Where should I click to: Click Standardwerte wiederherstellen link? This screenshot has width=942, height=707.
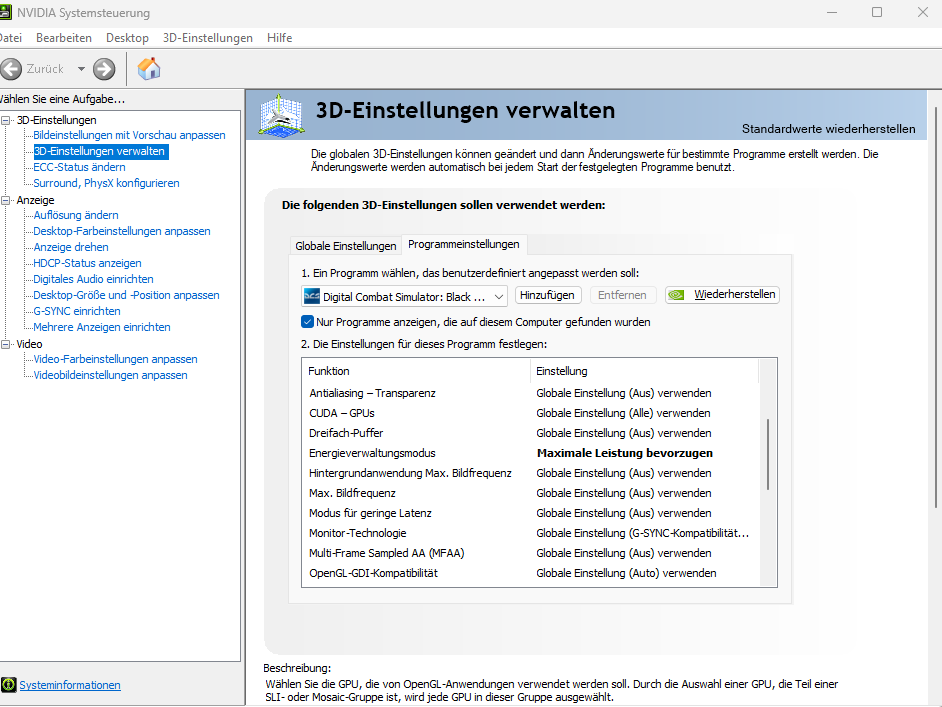(828, 129)
